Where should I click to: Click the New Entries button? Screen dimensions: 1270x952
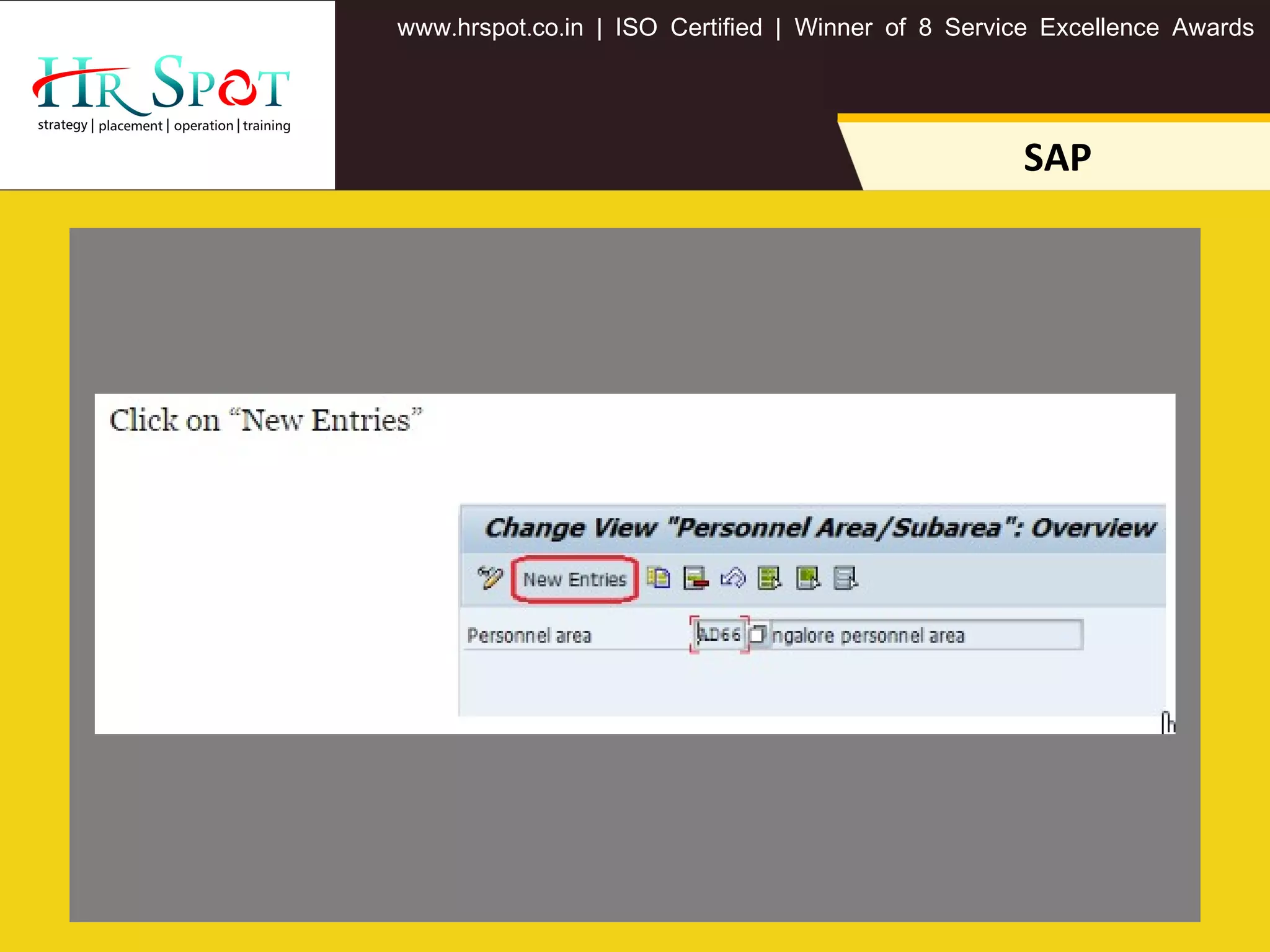click(x=574, y=580)
